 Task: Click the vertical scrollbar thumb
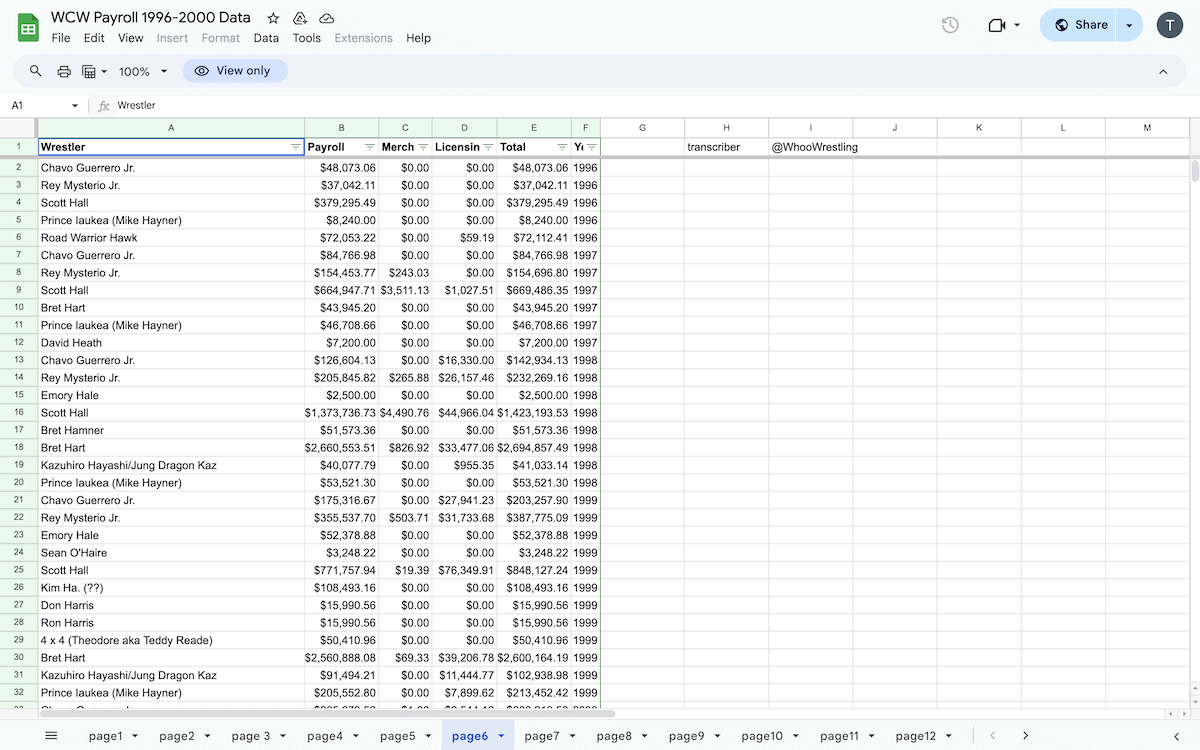tap(1195, 170)
